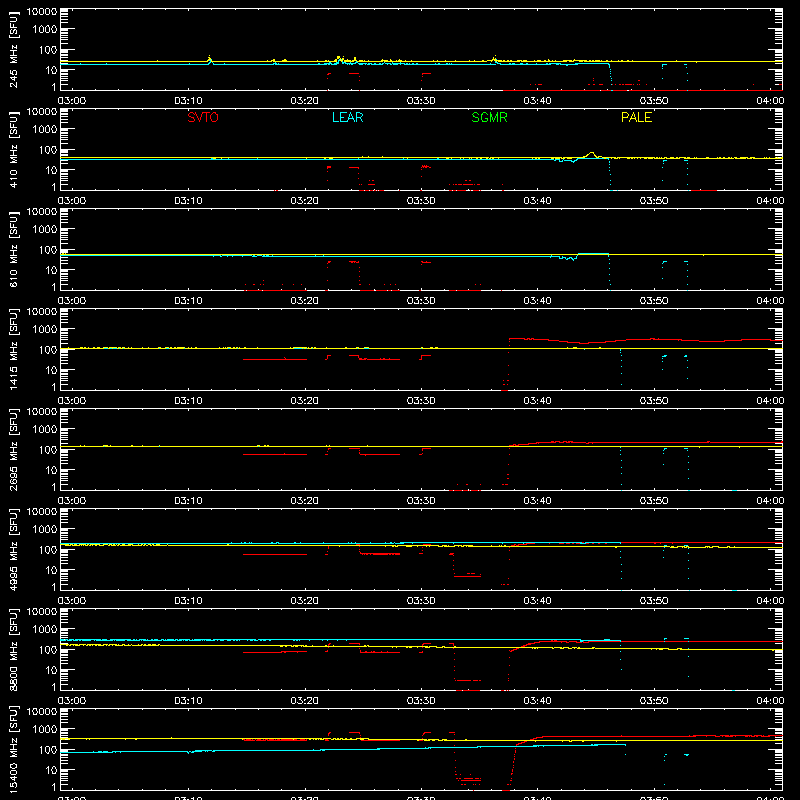Click 03:20 tick label under 245 MHz panel
Screen dimensions: 800x800
point(305,101)
